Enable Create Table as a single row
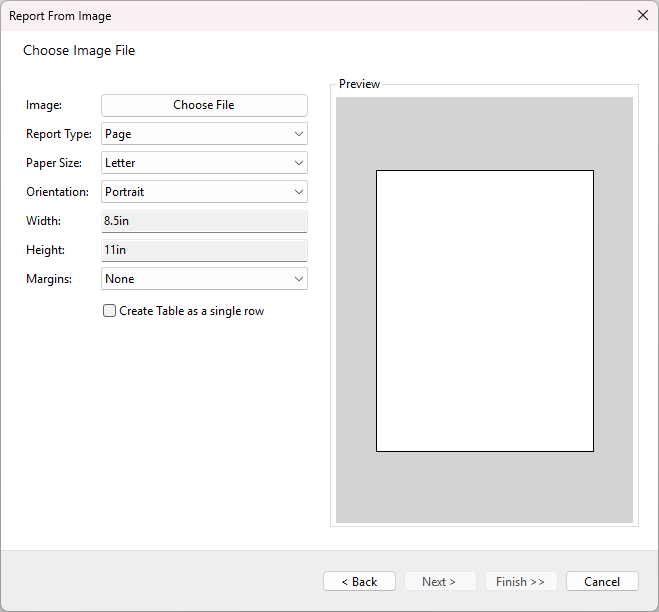 [x=110, y=311]
